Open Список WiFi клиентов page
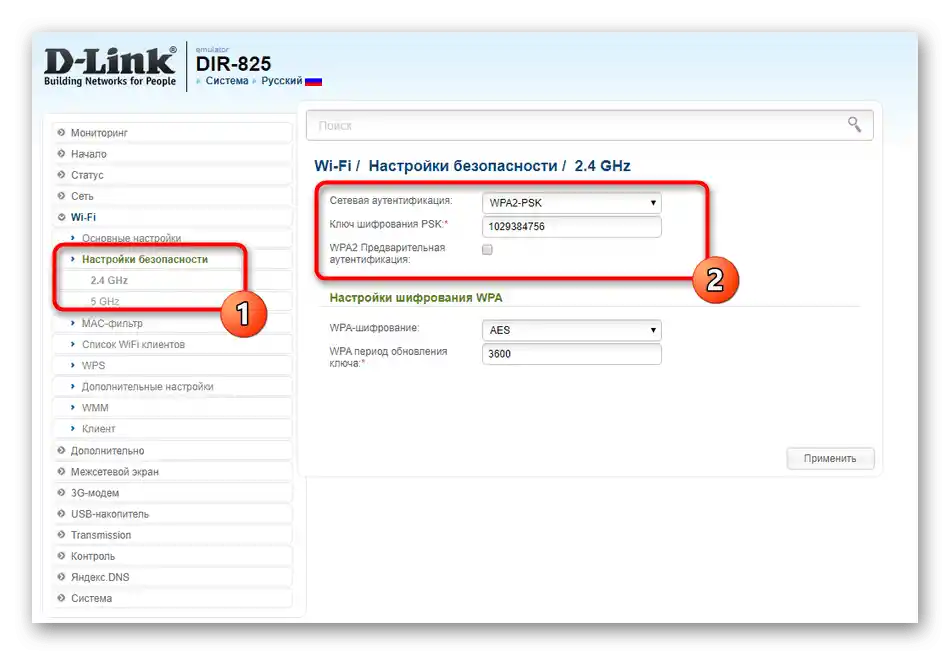Viewport: 950px width, 655px height. tap(133, 344)
